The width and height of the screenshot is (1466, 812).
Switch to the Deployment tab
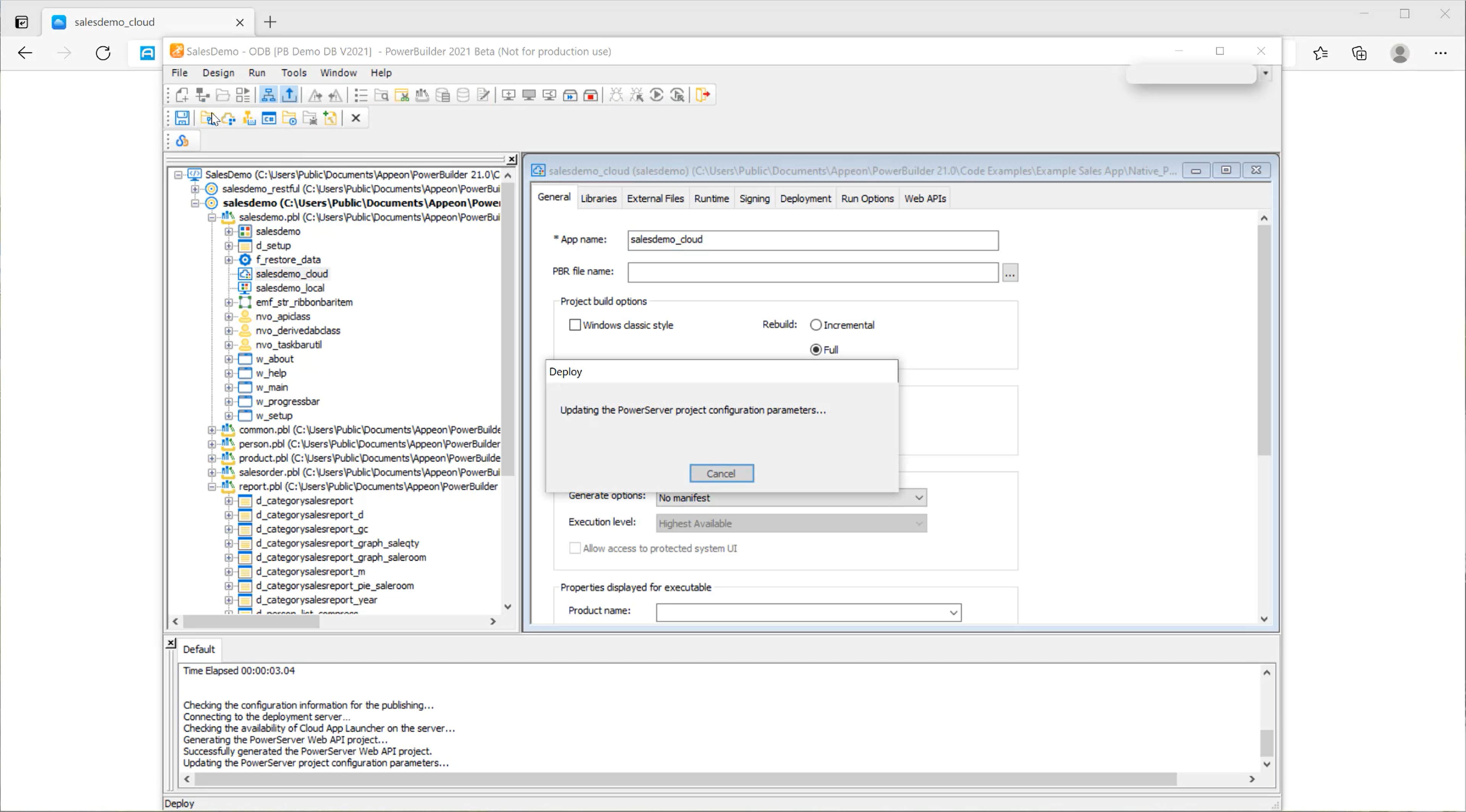click(x=805, y=198)
